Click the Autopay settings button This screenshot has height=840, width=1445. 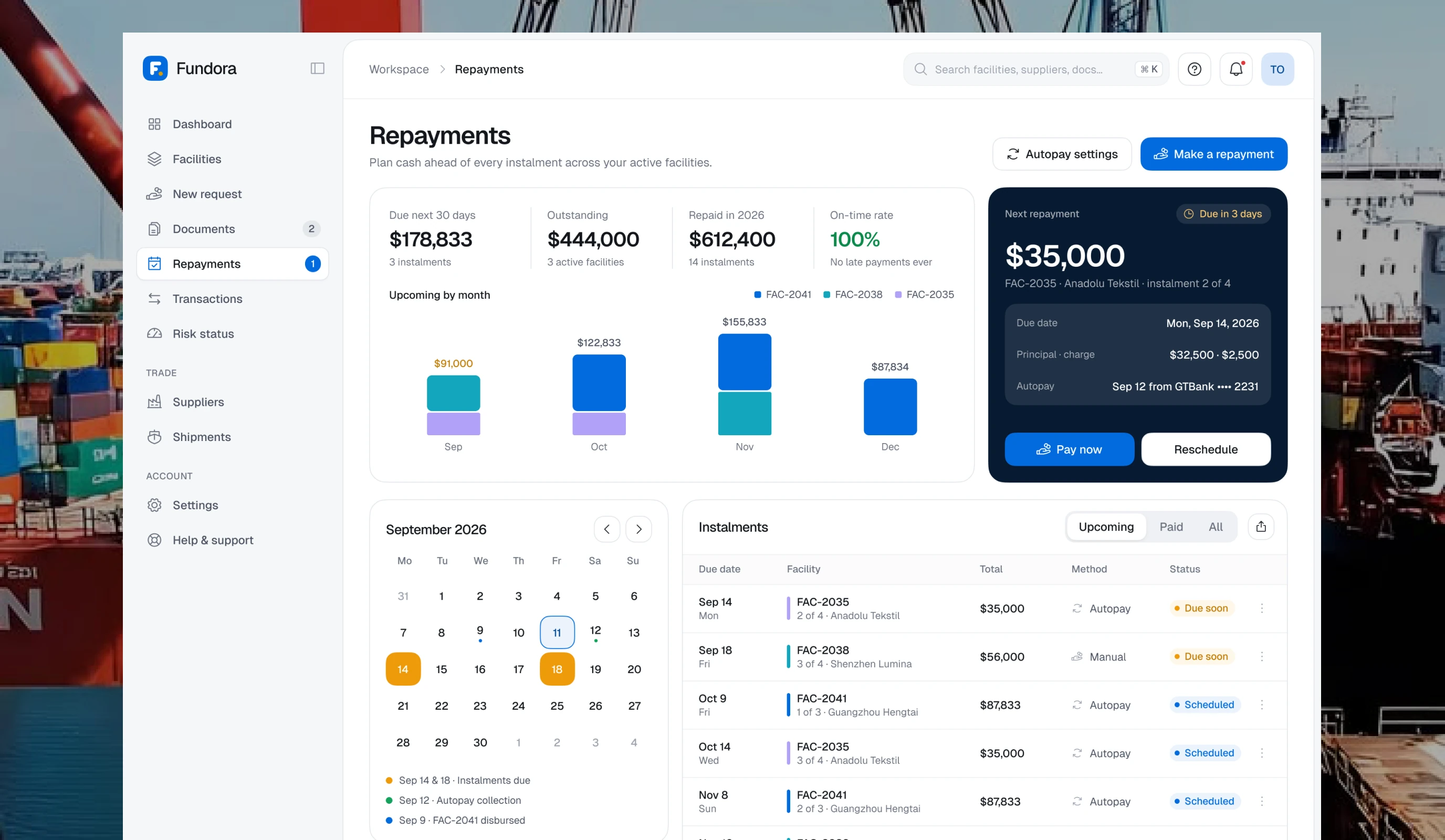click(x=1061, y=154)
